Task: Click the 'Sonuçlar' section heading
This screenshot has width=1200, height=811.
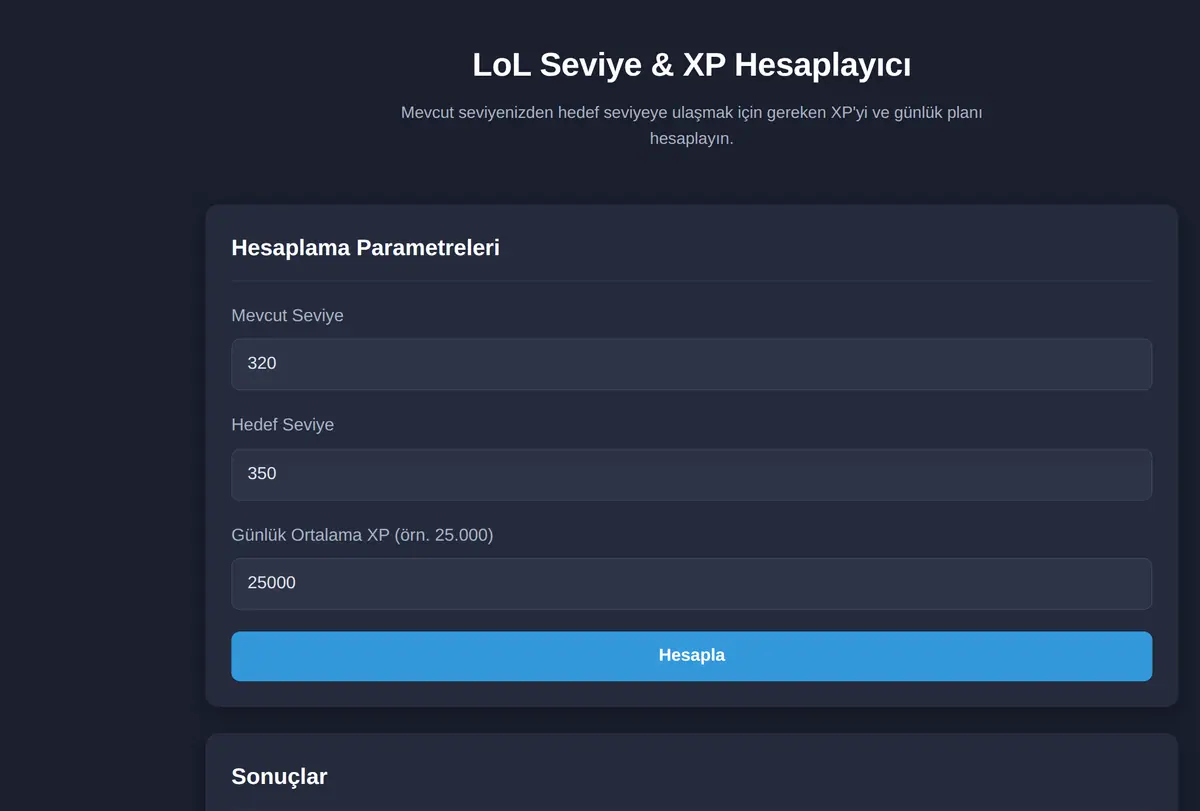Action: click(279, 776)
